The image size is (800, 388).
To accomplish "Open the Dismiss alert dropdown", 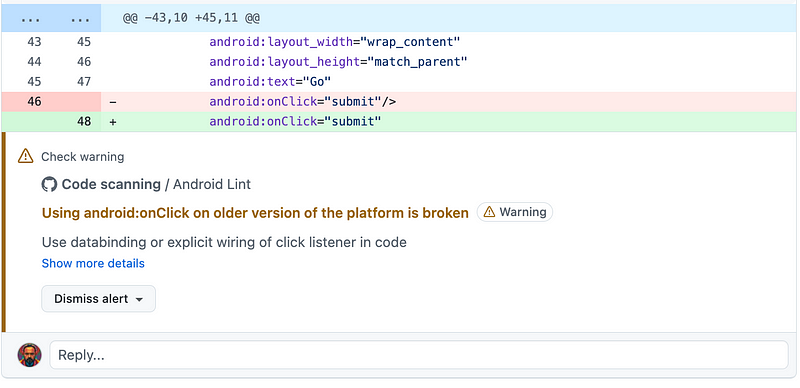I will [x=98, y=299].
